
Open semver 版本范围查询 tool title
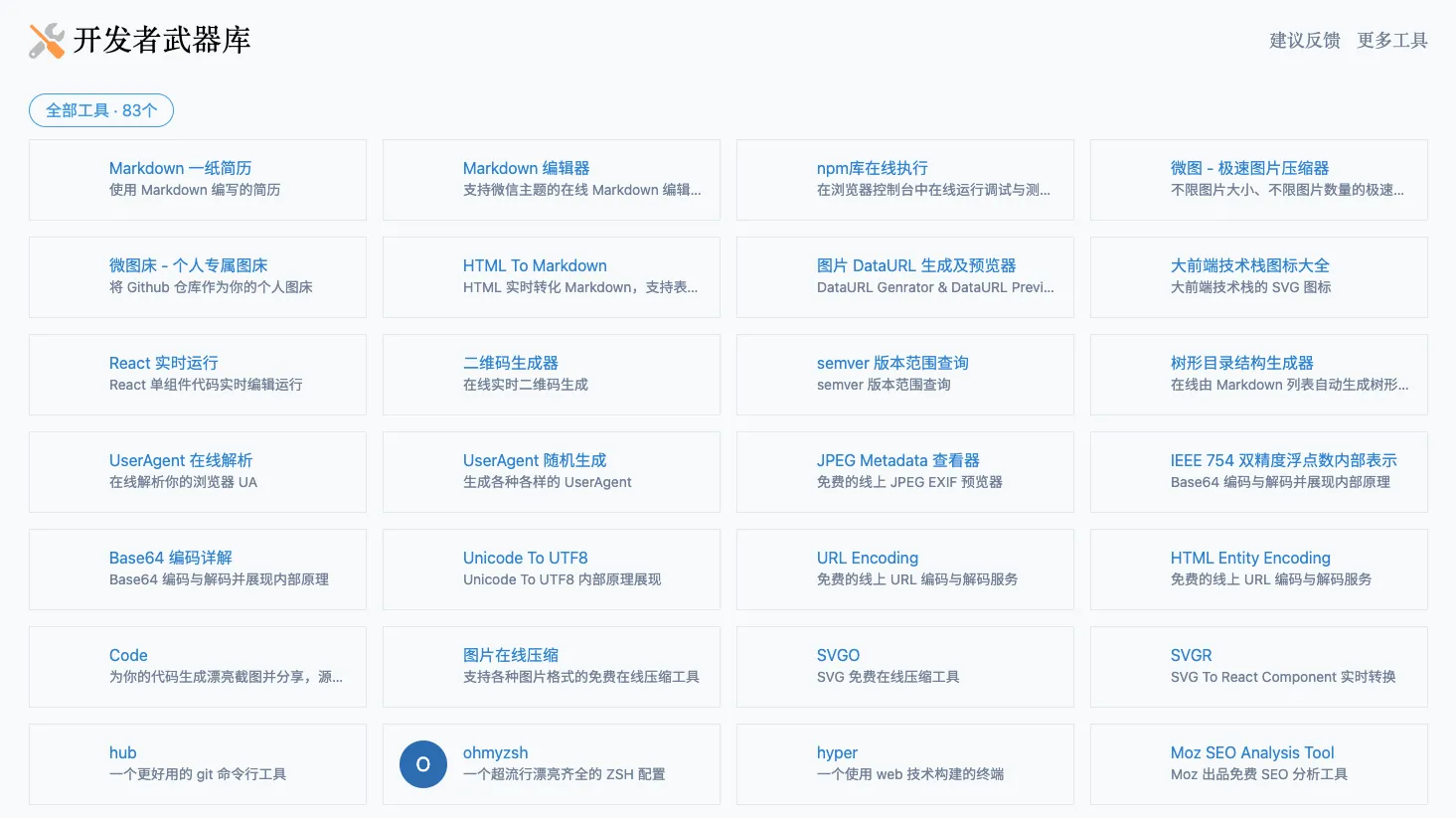(892, 363)
